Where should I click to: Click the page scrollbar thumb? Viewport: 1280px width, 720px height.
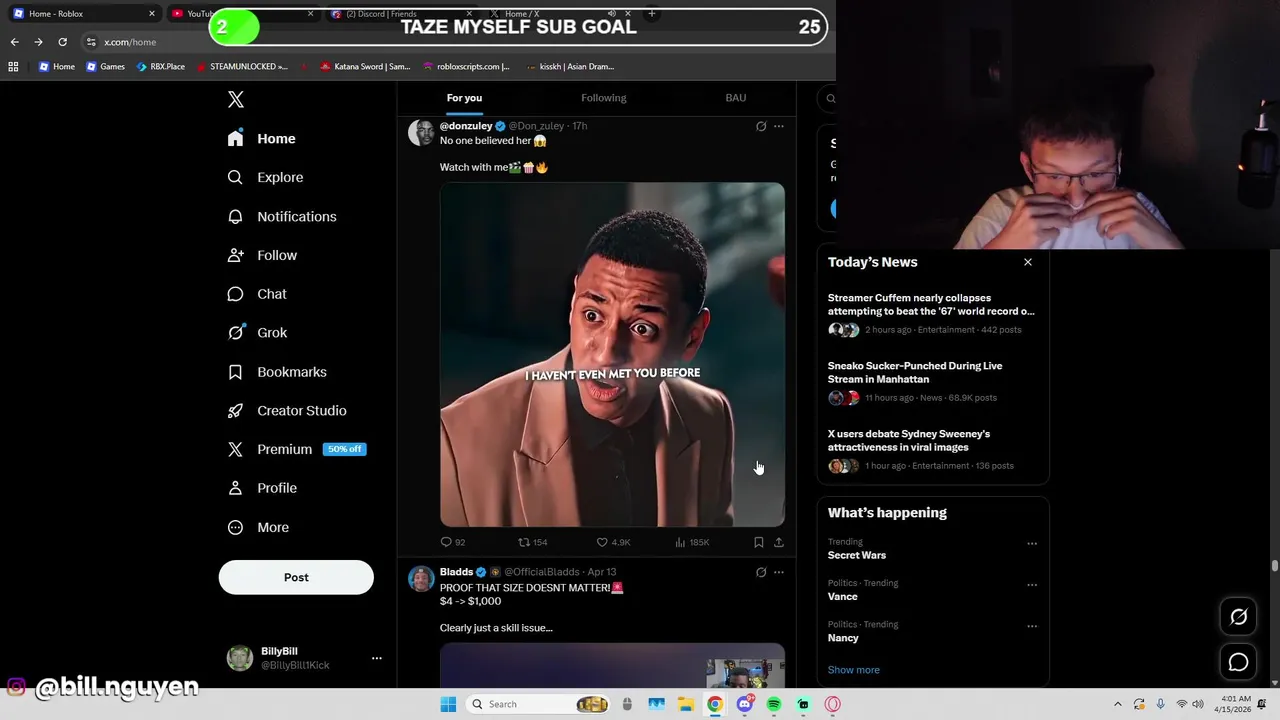click(1275, 566)
